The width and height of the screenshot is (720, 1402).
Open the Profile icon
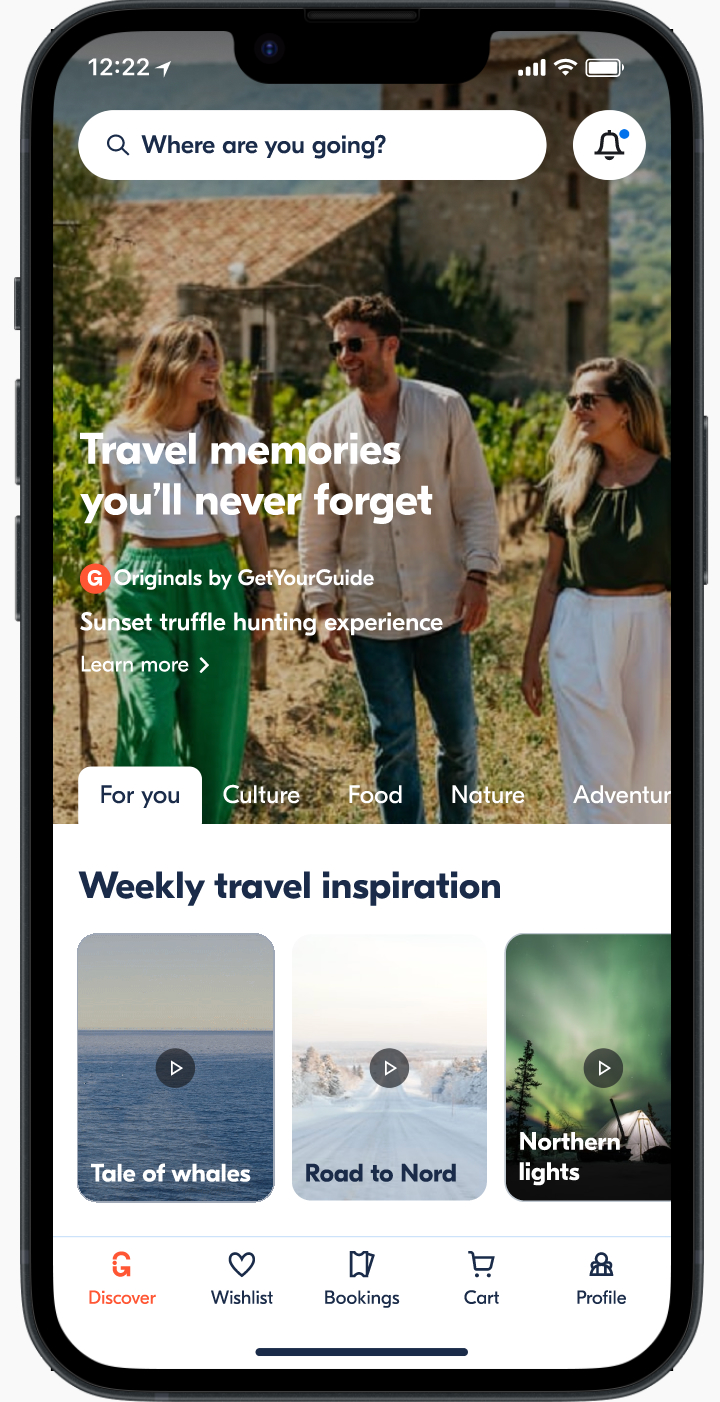601,1265
